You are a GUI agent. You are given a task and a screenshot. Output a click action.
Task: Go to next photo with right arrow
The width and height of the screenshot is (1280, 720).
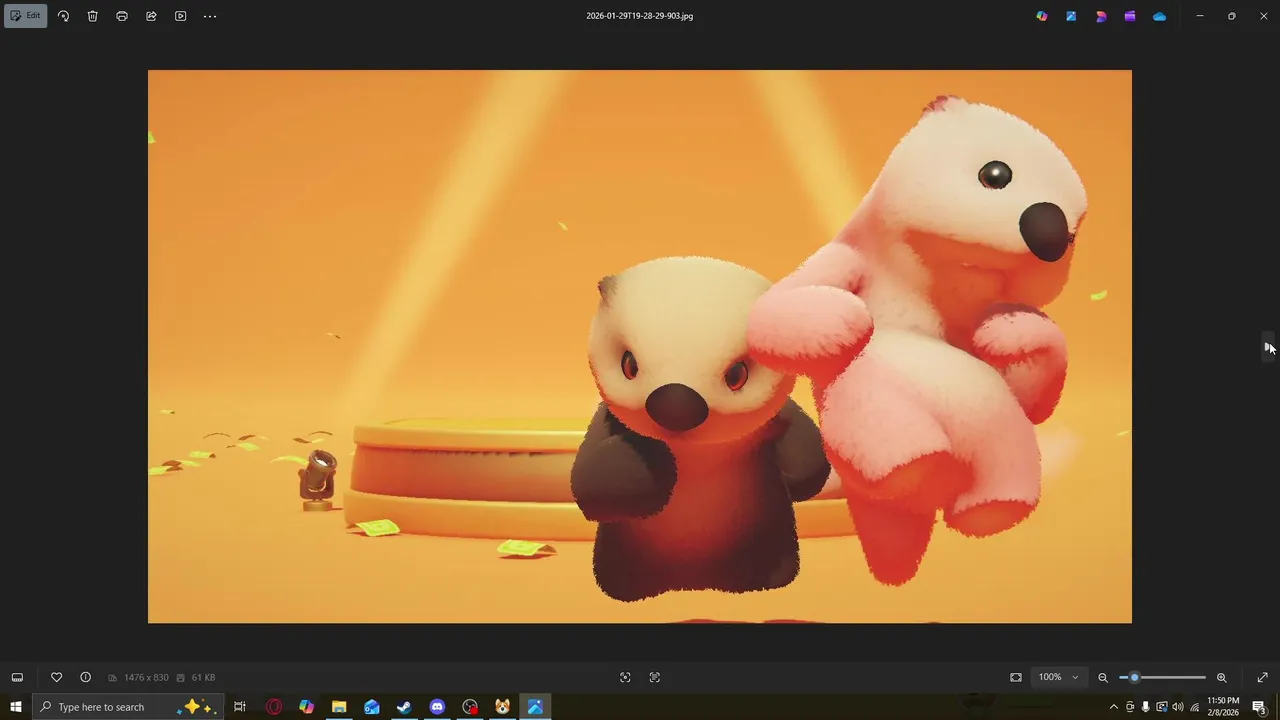point(1269,347)
